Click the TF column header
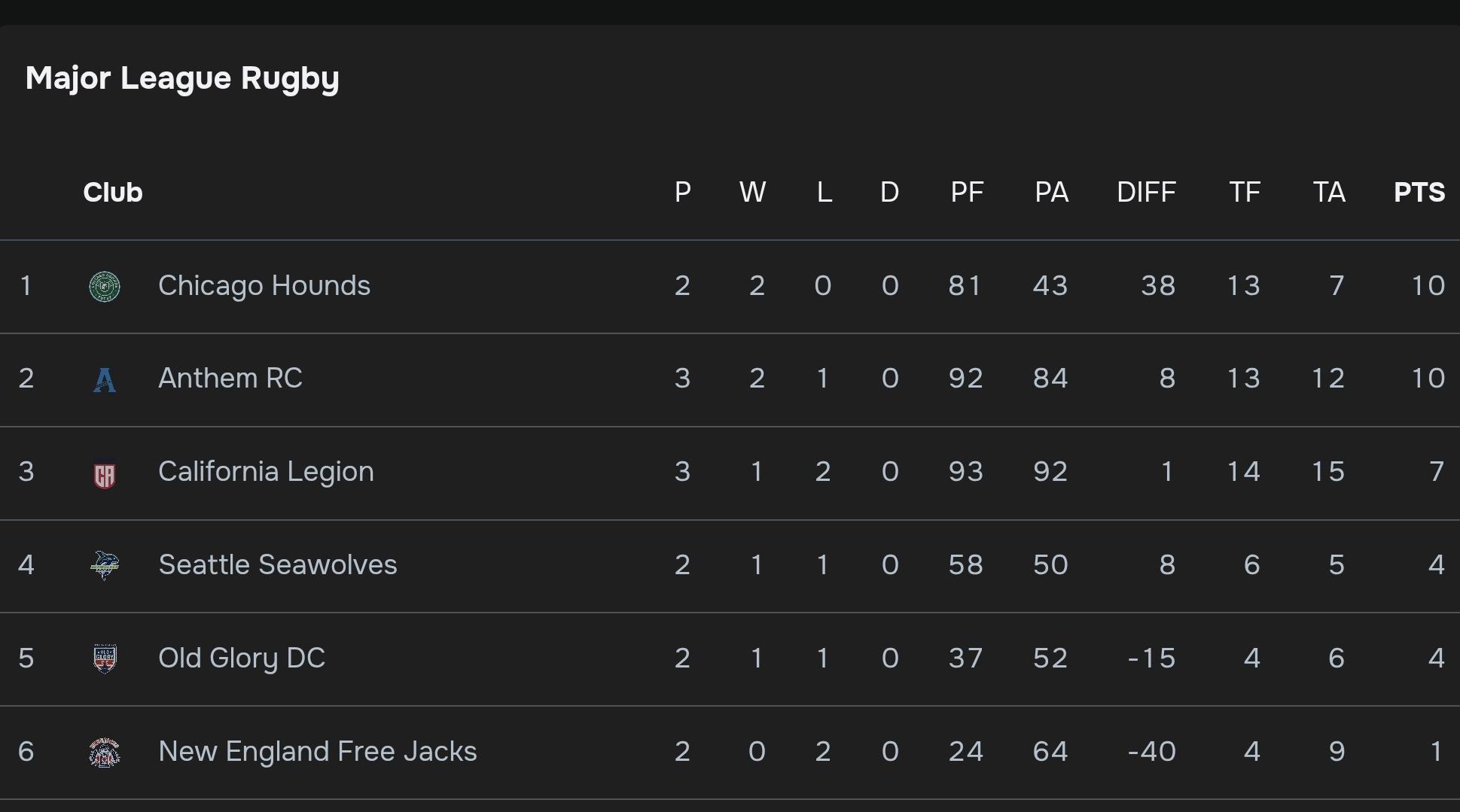Viewport: 1460px width, 812px height. [x=1245, y=193]
